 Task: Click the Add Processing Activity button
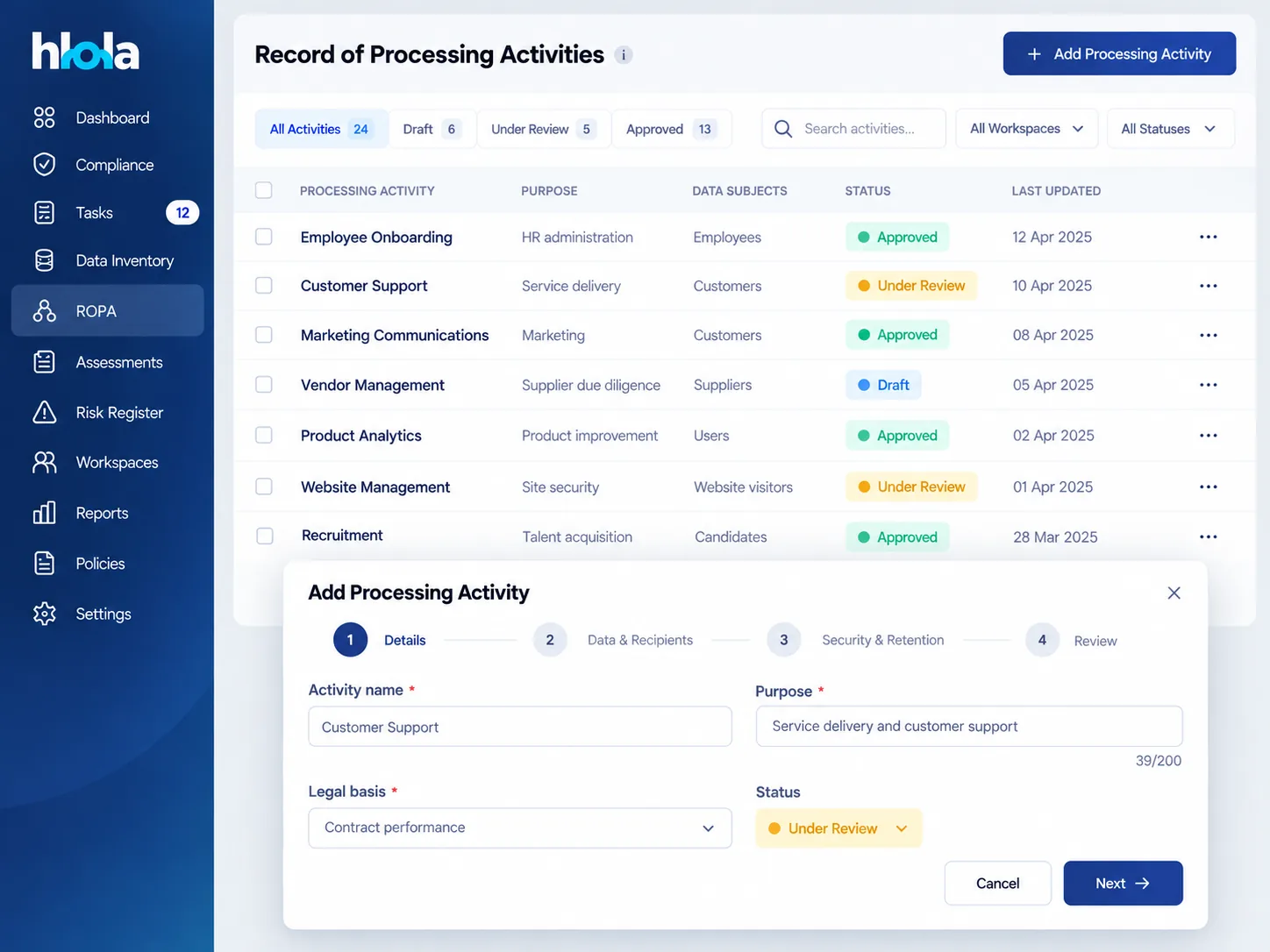coord(1119,53)
